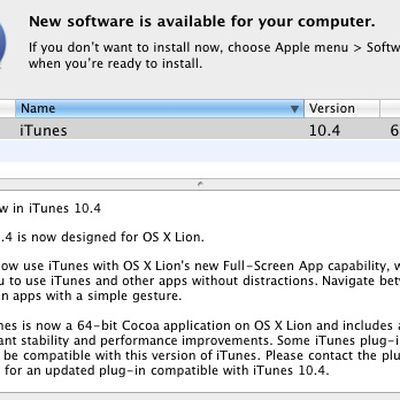Click the heading ending 'in iTunes 10.4'
Image resolution: width=400 pixels, height=400 pixels.
click(x=50, y=209)
